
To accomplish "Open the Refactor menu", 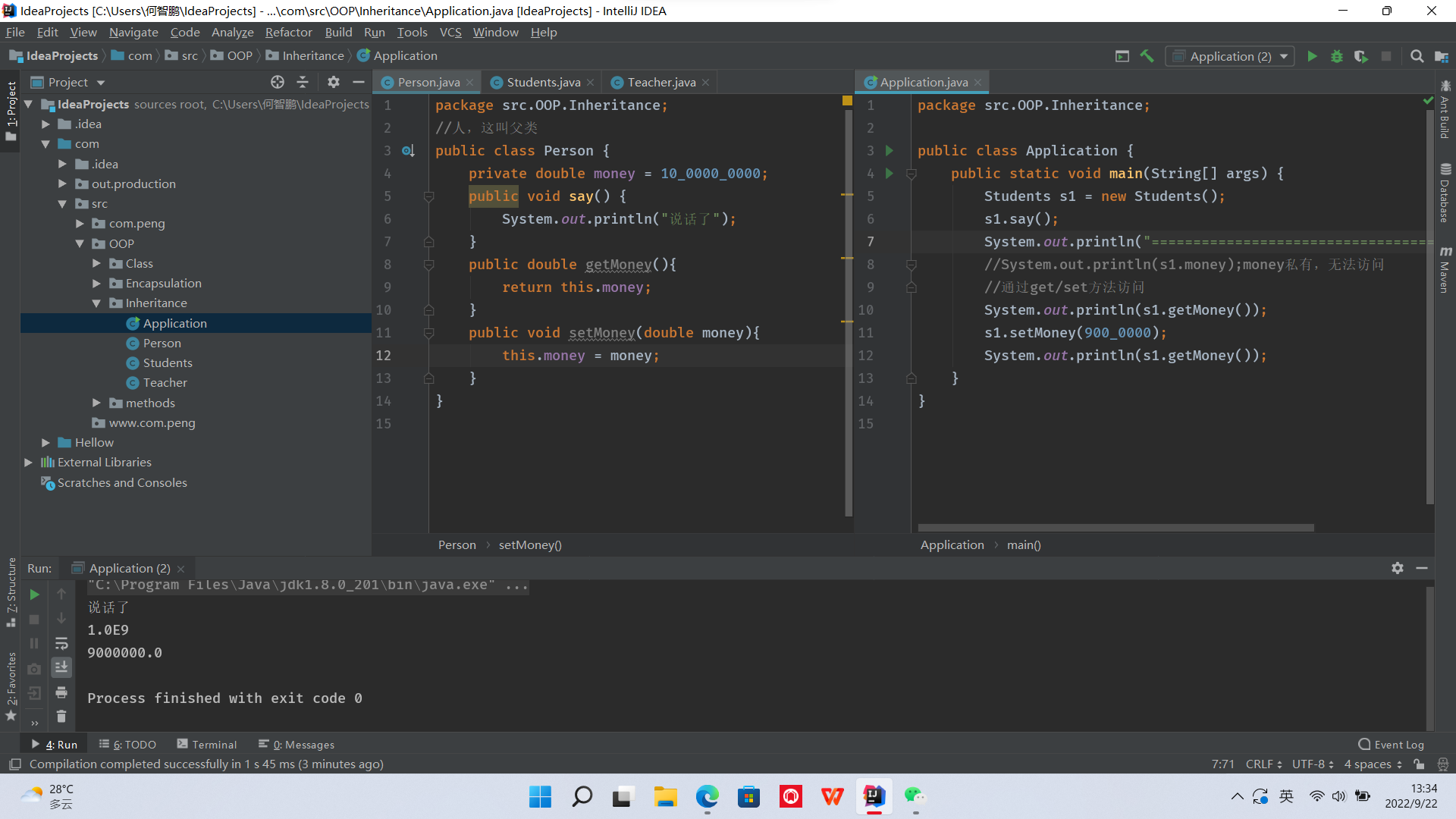I will [x=288, y=32].
